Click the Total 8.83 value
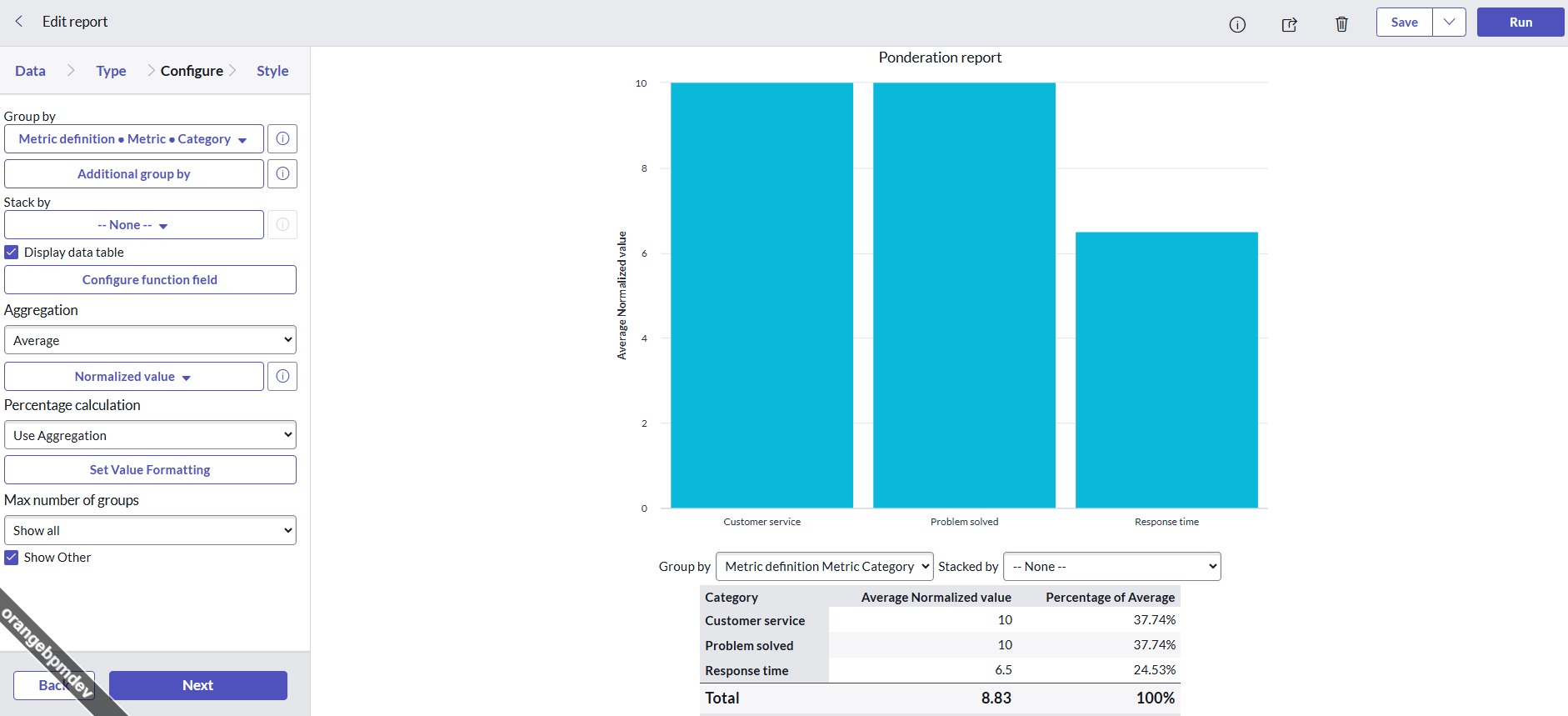The width and height of the screenshot is (1568, 716). pyautogui.click(x=996, y=698)
